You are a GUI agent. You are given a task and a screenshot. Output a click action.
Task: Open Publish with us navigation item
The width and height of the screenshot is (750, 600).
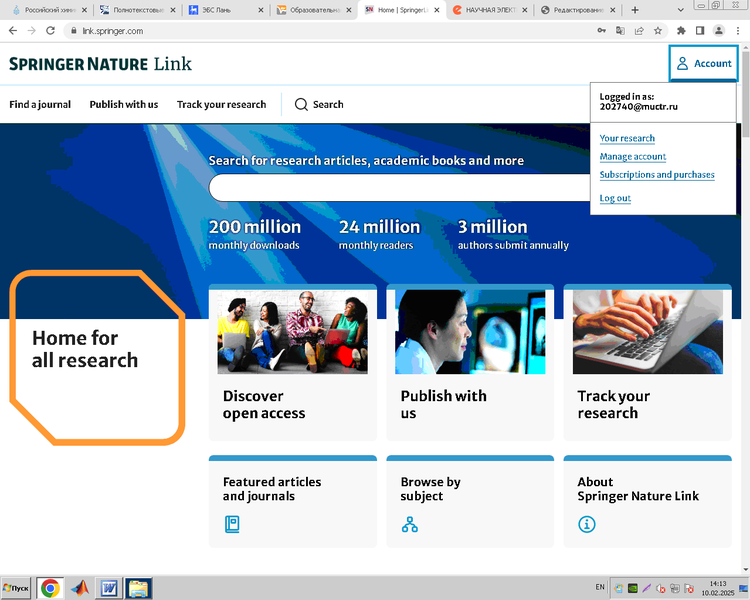(x=123, y=104)
